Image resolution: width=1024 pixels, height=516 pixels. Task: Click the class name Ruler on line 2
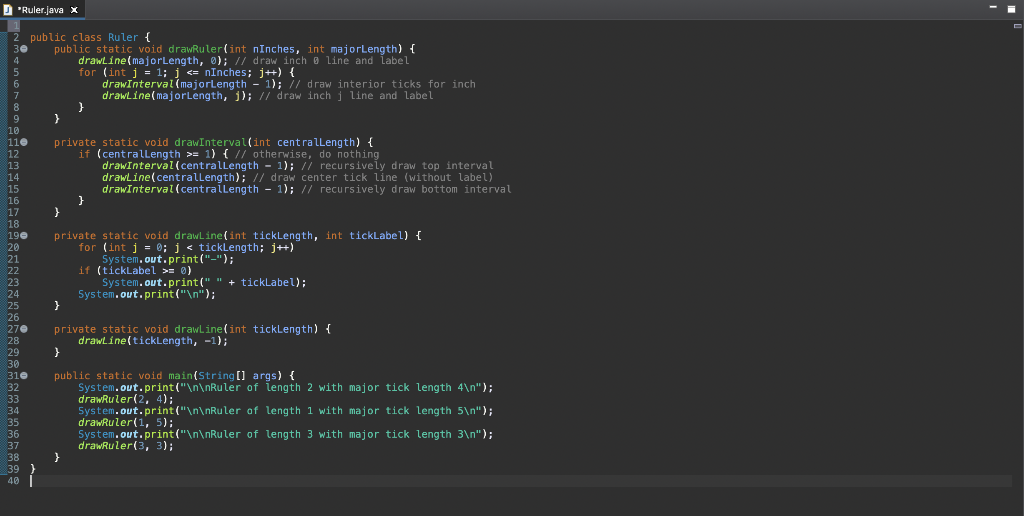pyautogui.click(x=123, y=37)
